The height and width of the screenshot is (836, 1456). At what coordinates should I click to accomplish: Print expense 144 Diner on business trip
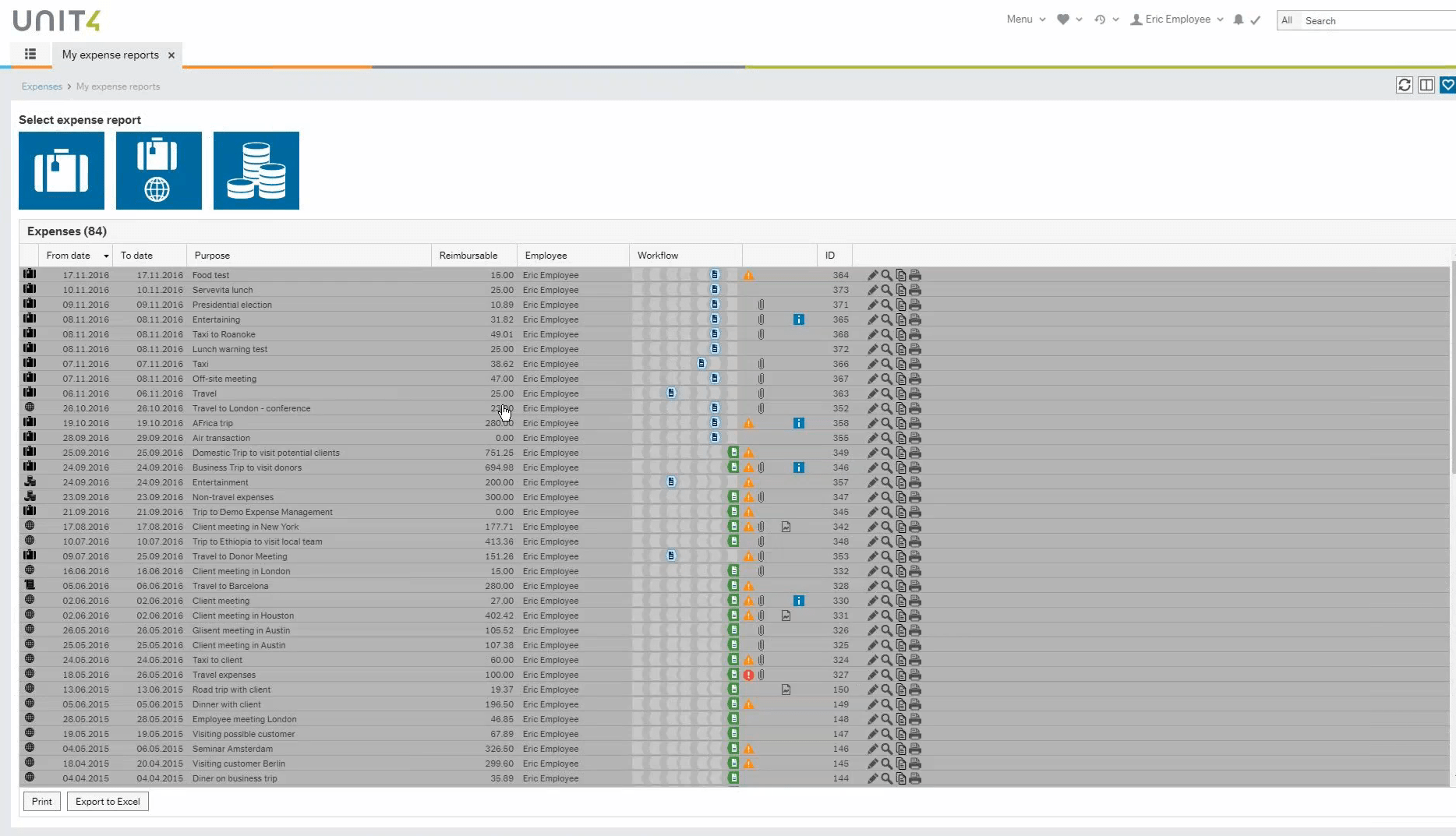coord(915,778)
